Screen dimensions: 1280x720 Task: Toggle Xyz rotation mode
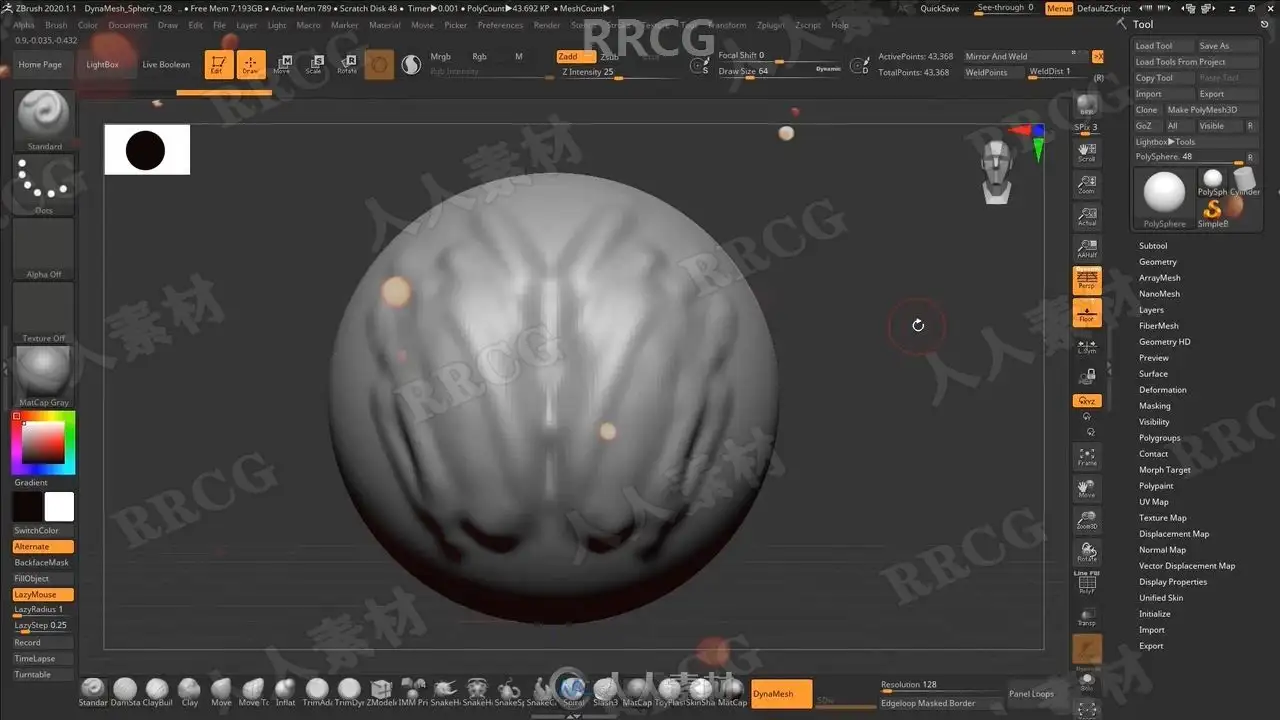[x=1087, y=401]
